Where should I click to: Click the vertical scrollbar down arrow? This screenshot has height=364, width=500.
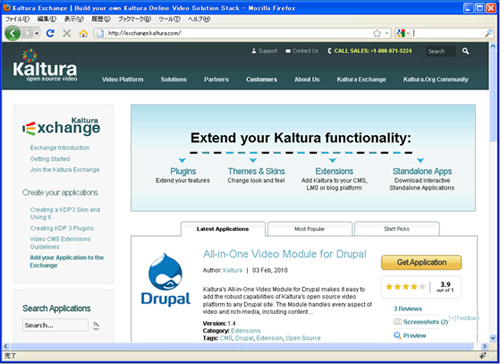[493, 337]
